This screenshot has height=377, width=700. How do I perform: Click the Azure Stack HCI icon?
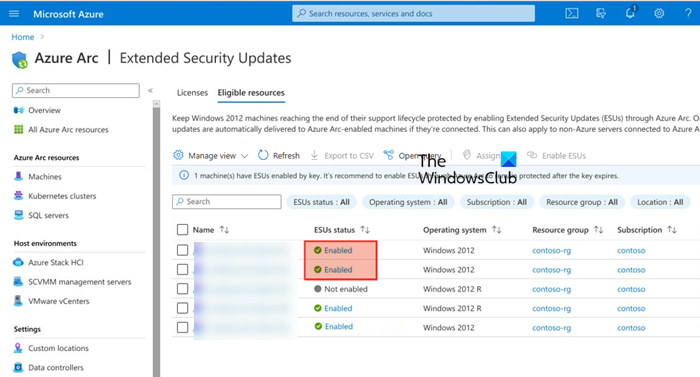coord(18,262)
